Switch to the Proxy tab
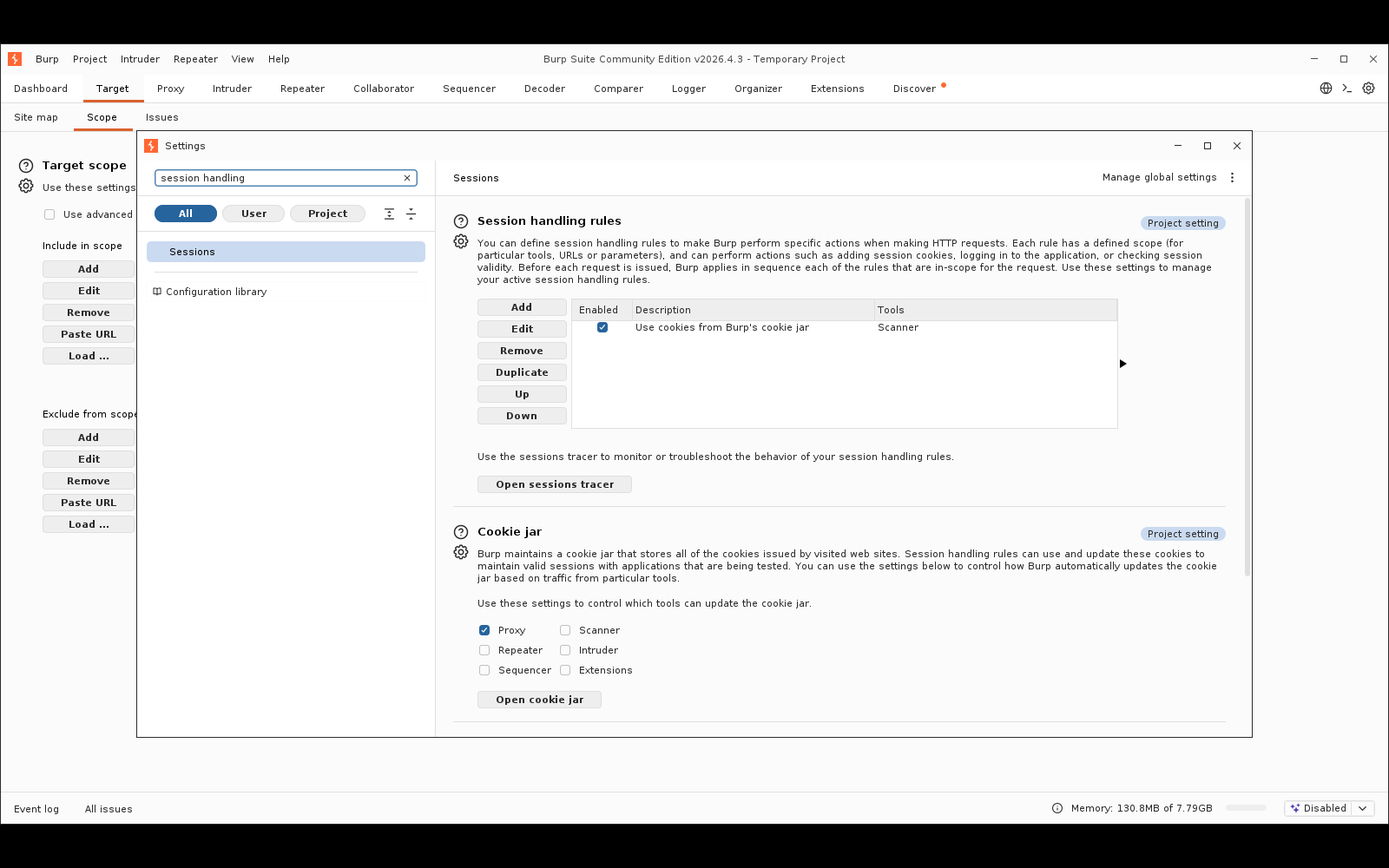The width and height of the screenshot is (1389, 868). (x=170, y=89)
